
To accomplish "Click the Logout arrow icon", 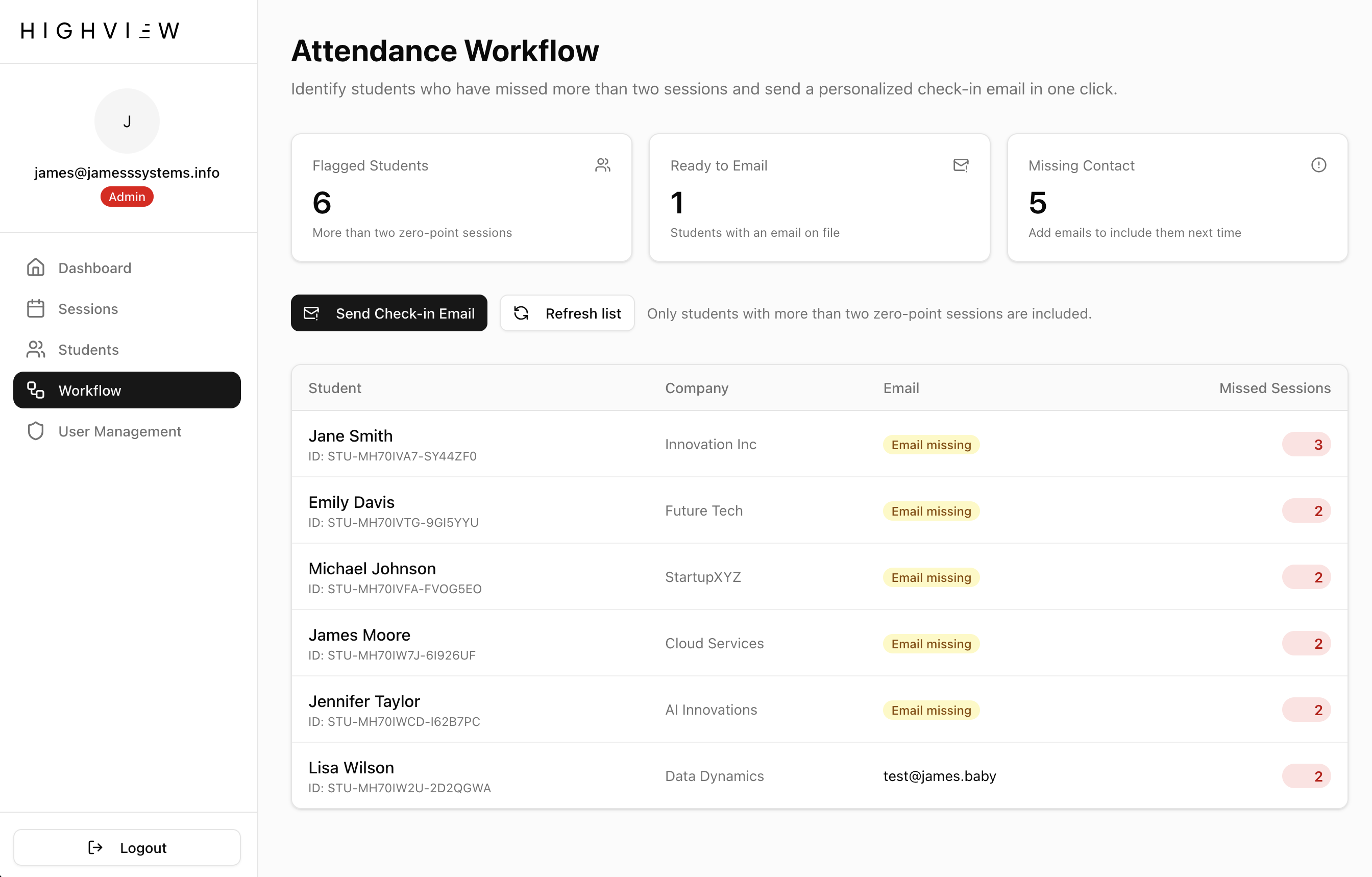I will pos(95,847).
